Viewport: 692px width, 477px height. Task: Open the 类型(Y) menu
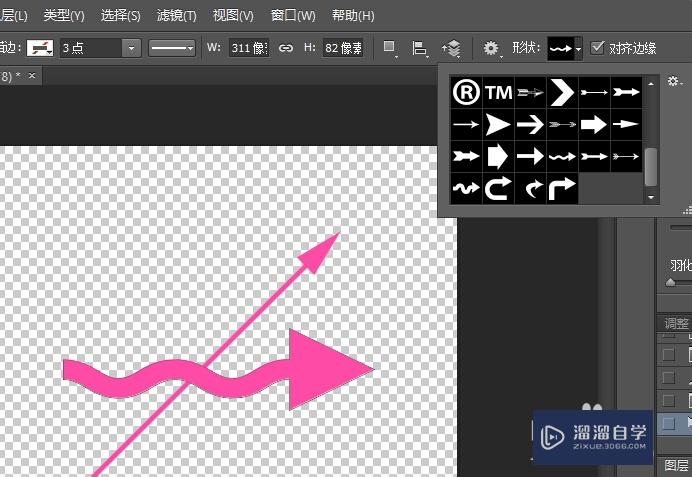[x=64, y=16]
